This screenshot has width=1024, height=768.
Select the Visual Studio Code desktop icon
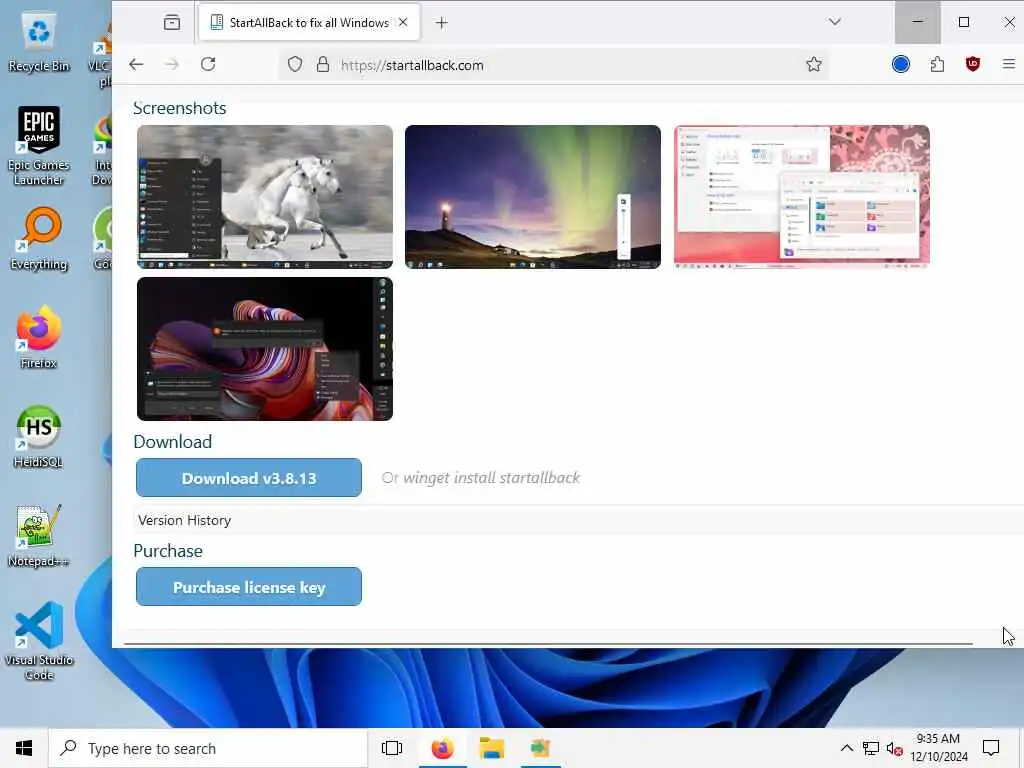[x=39, y=641]
